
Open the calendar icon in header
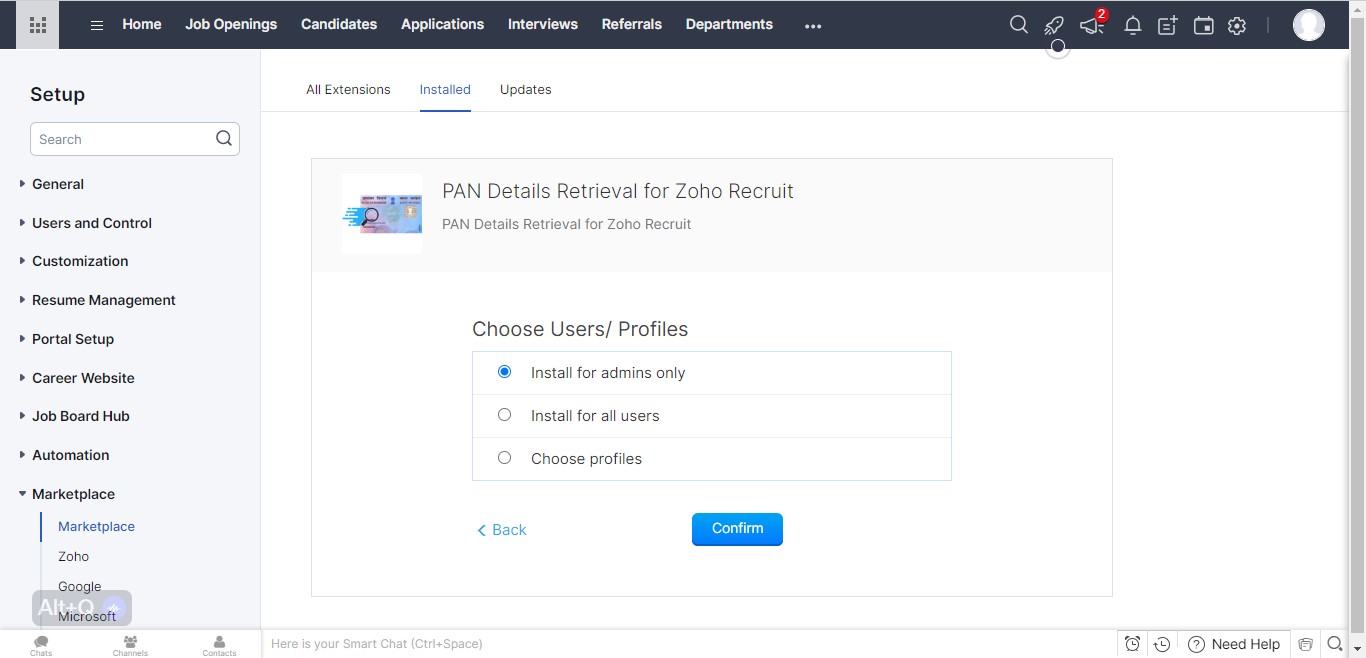(1204, 26)
